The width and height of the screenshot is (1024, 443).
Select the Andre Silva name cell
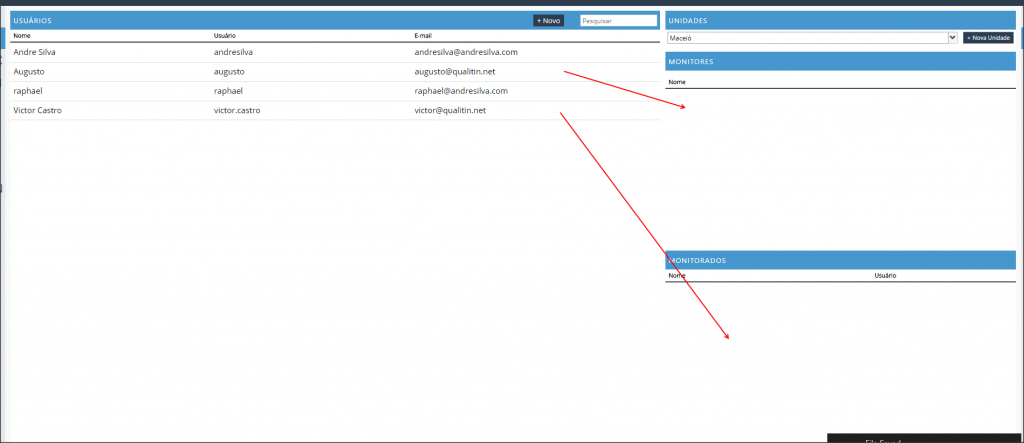tap(35, 52)
